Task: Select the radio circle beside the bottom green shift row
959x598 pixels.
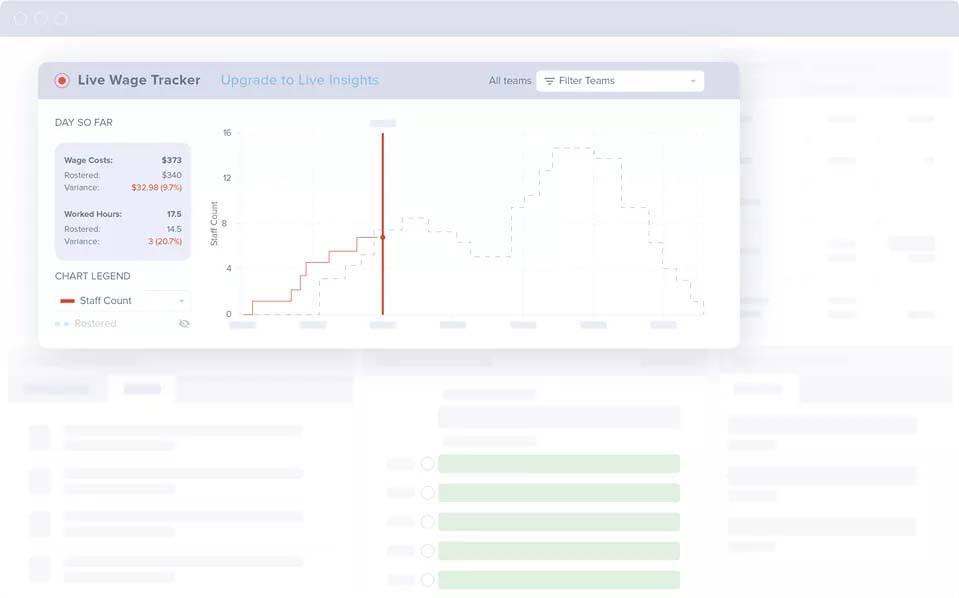Action: 428,579
